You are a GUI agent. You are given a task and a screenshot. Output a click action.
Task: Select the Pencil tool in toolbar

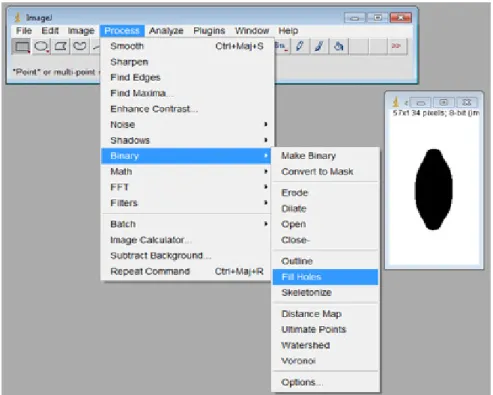click(x=300, y=46)
